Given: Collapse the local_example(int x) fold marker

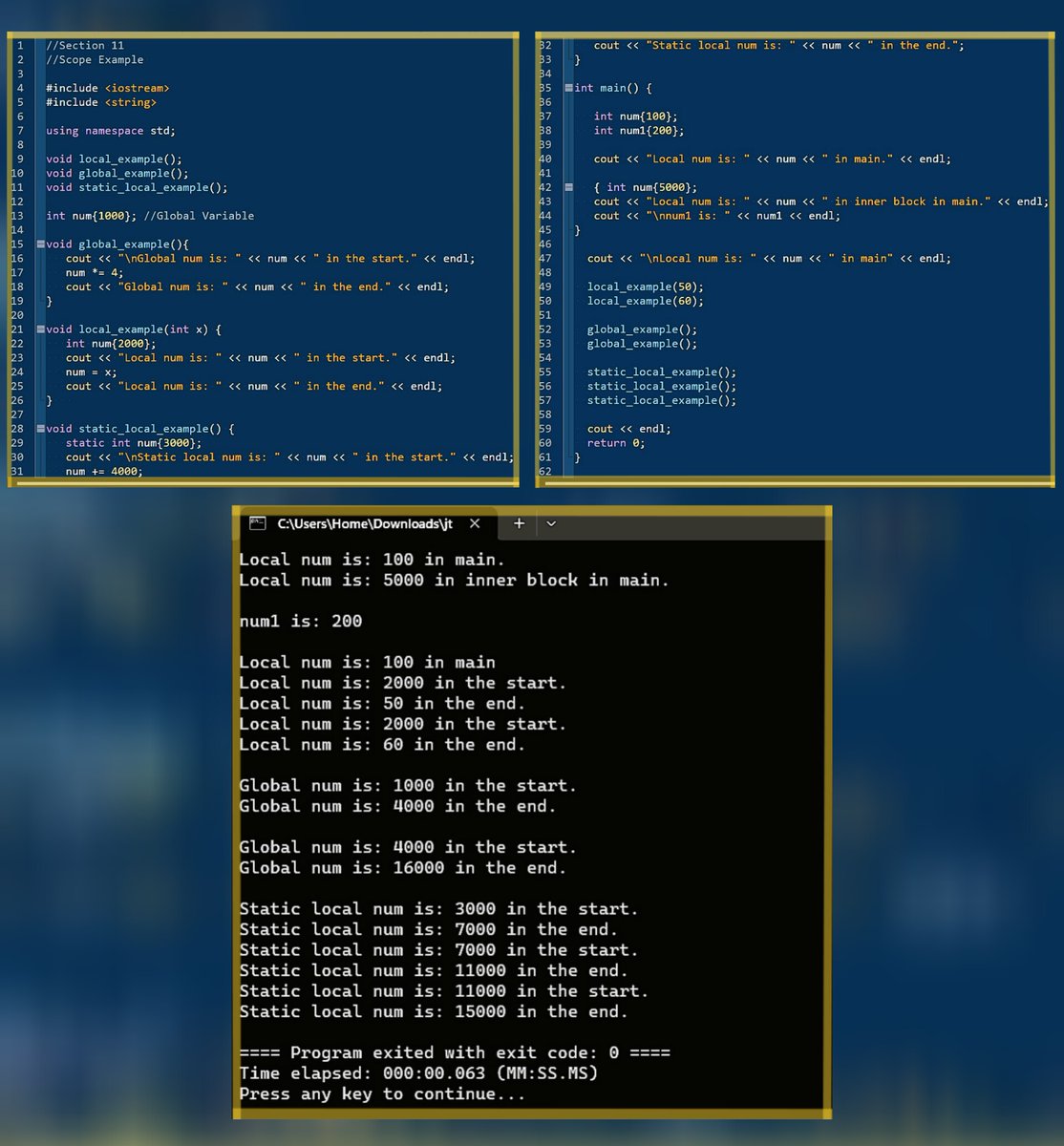Looking at the screenshot, I should [x=40, y=329].
